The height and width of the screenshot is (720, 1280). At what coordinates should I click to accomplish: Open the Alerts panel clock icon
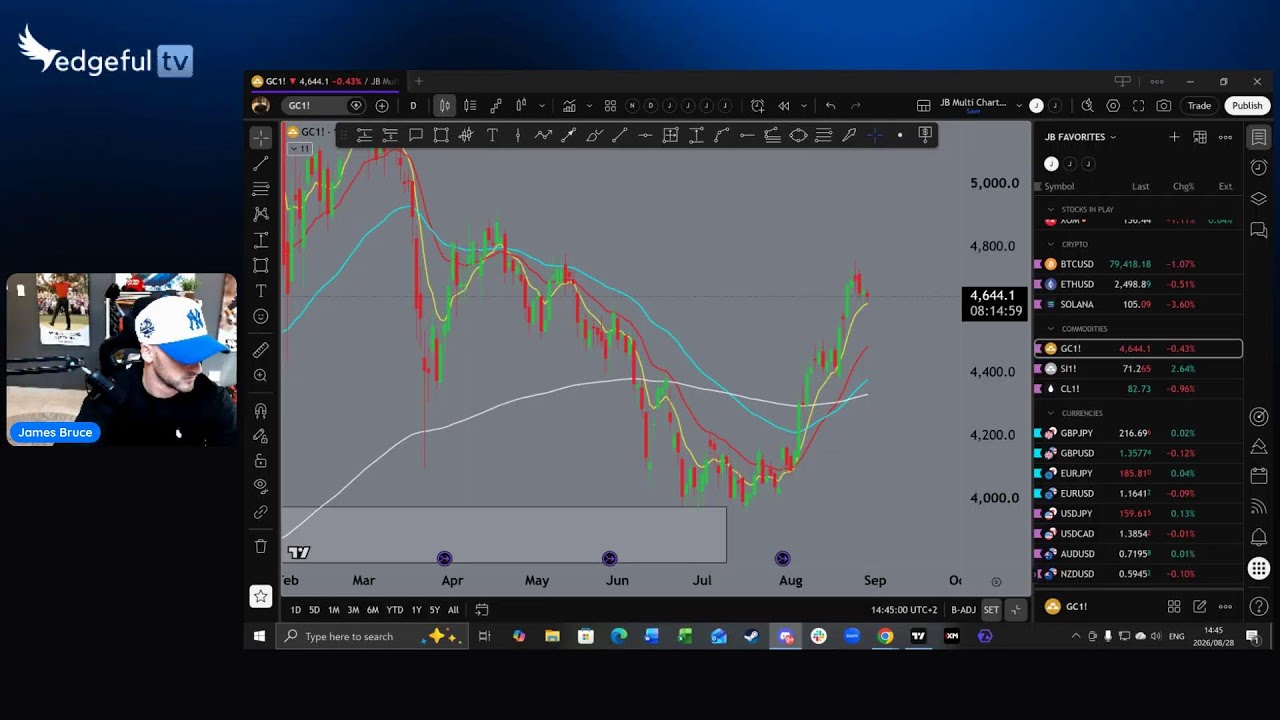1259,167
